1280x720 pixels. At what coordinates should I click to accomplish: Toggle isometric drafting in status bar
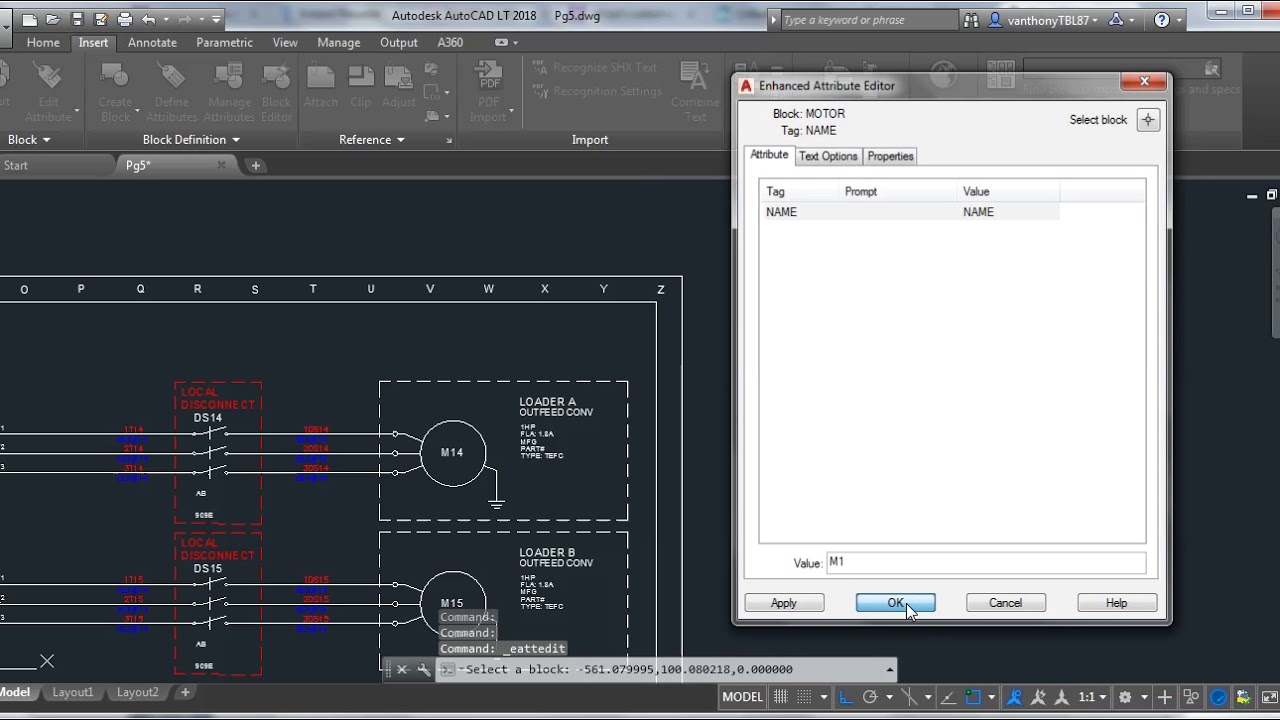point(909,697)
